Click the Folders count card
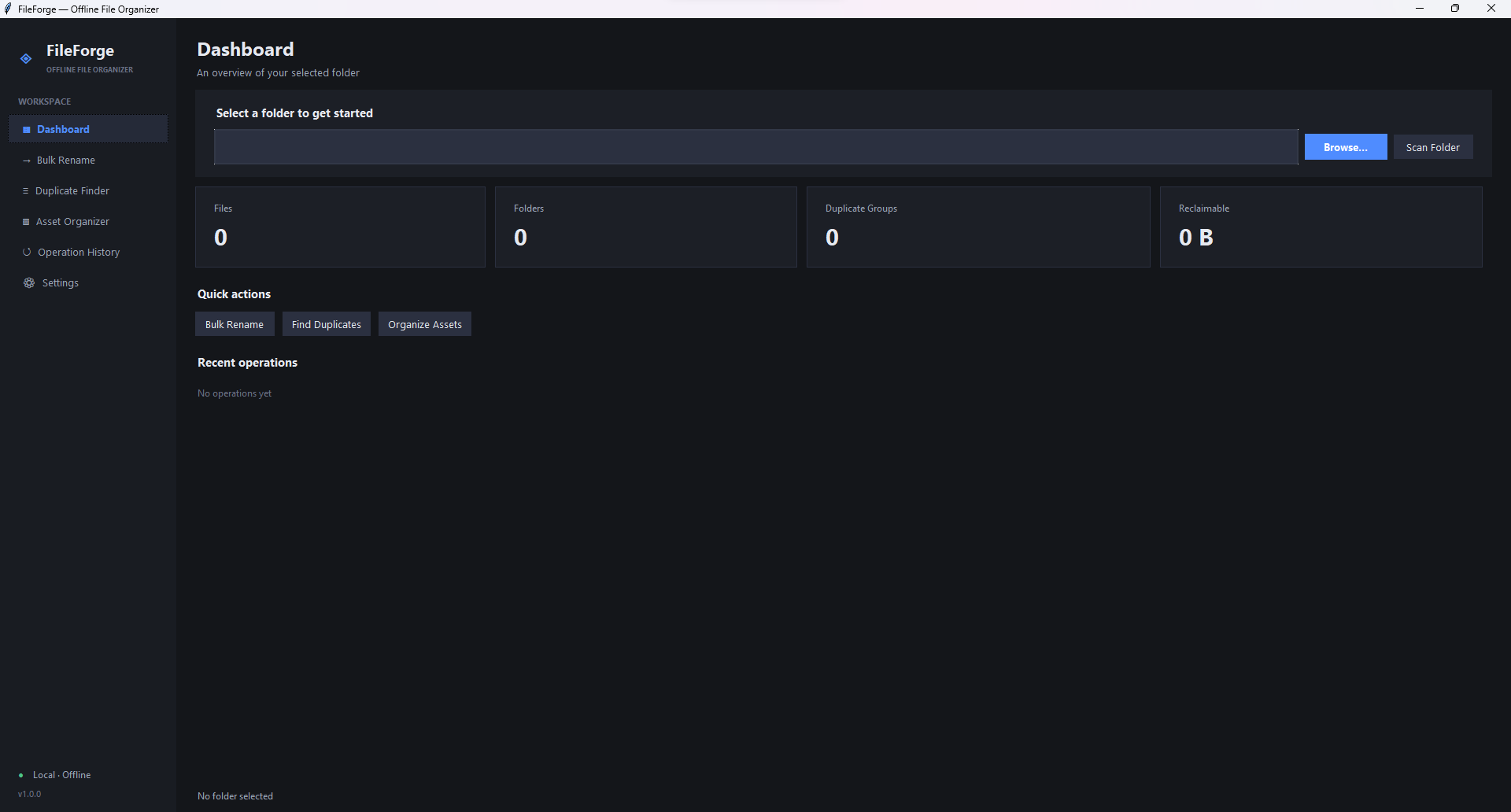Viewport: 1511px width, 812px height. pyautogui.click(x=645, y=227)
